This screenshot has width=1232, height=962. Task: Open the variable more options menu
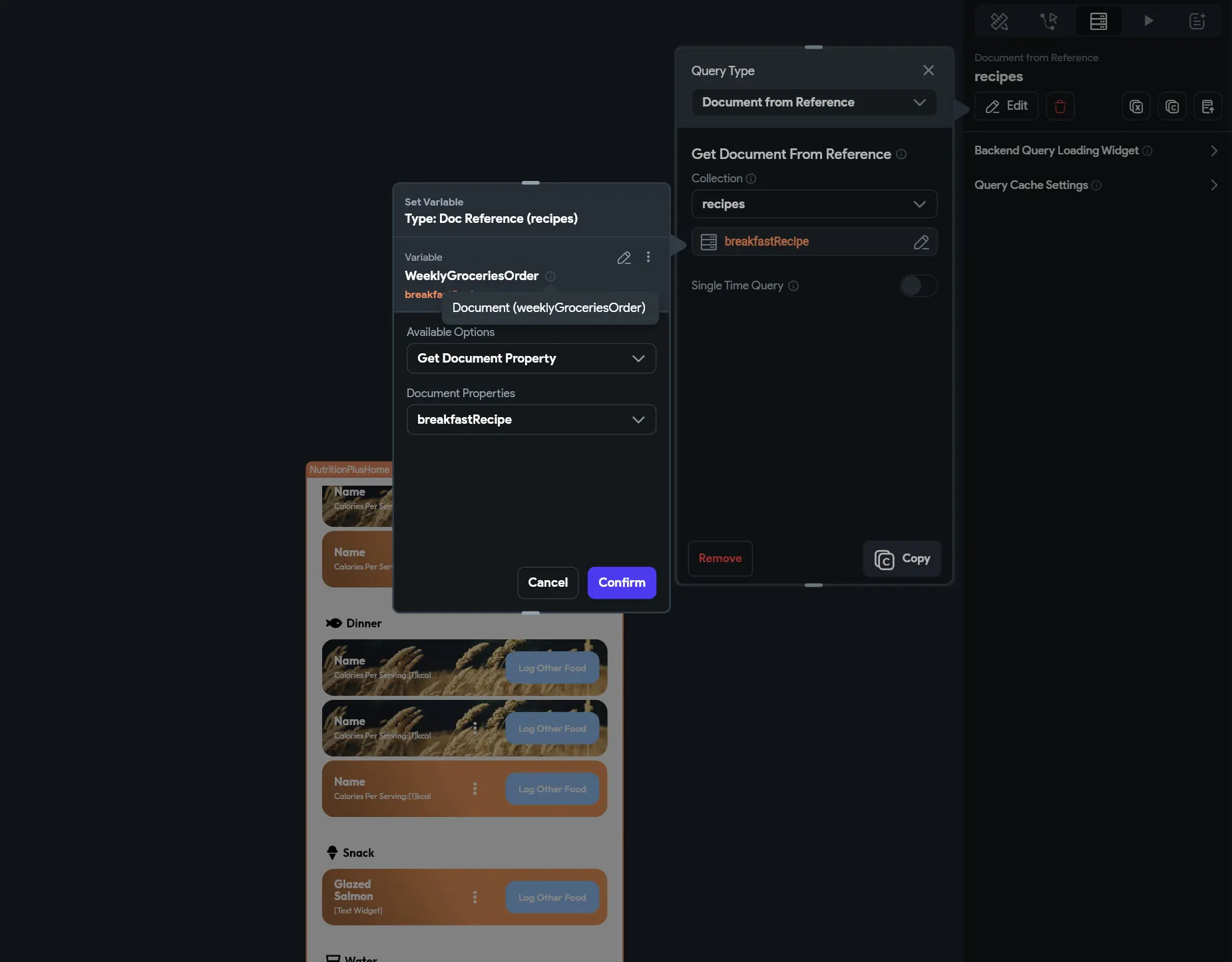tap(648, 257)
